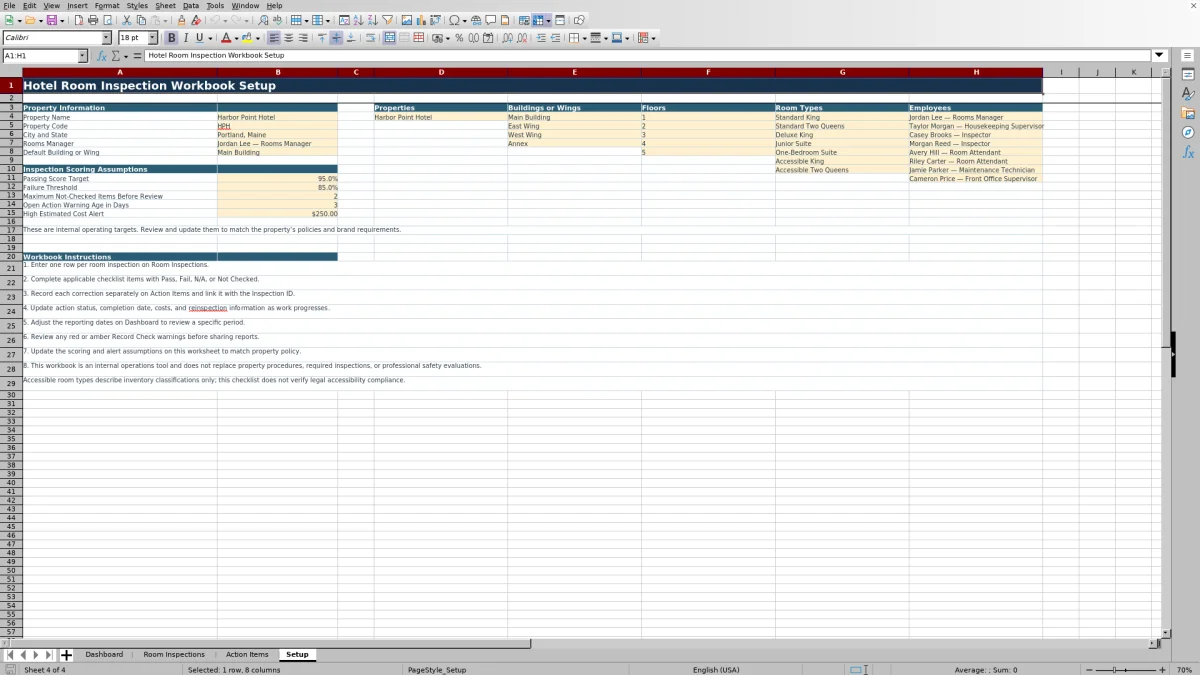1200x675 pixels.
Task: Click the row 30 header
Action: 11,395
